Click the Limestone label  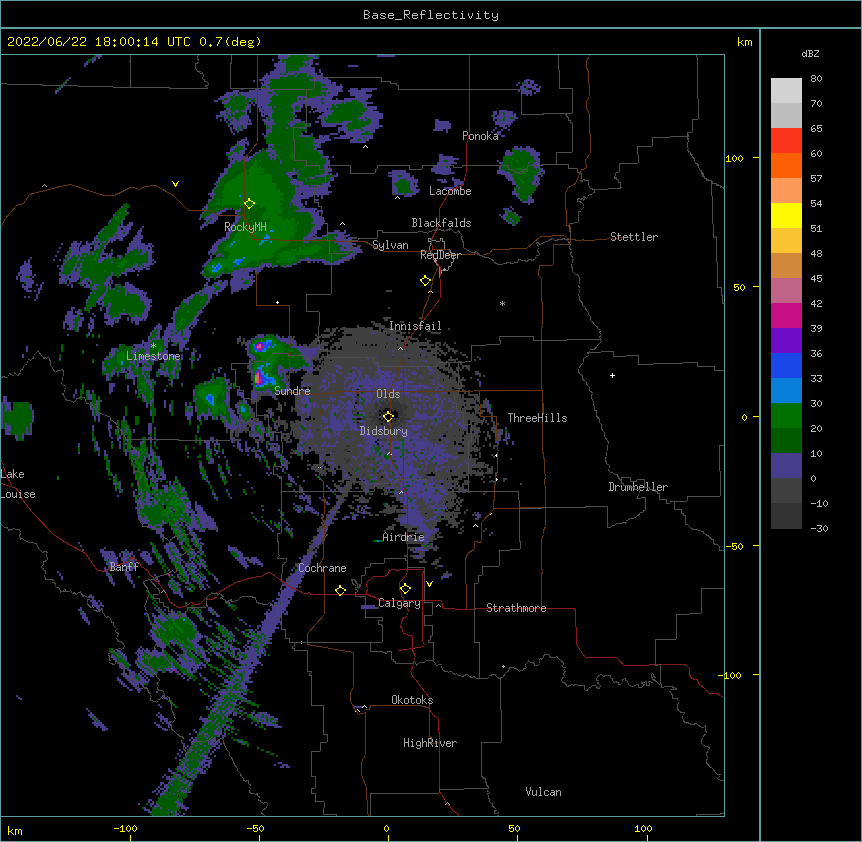[x=153, y=356]
